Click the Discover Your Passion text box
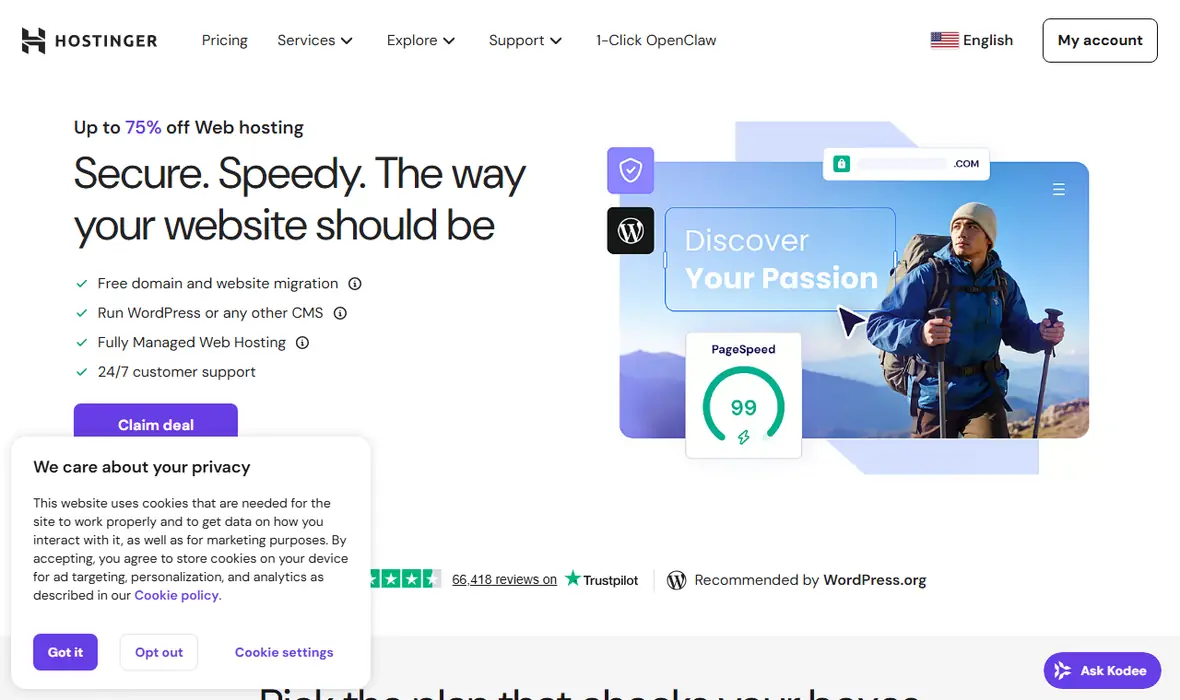The height and width of the screenshot is (700, 1180). click(780, 259)
